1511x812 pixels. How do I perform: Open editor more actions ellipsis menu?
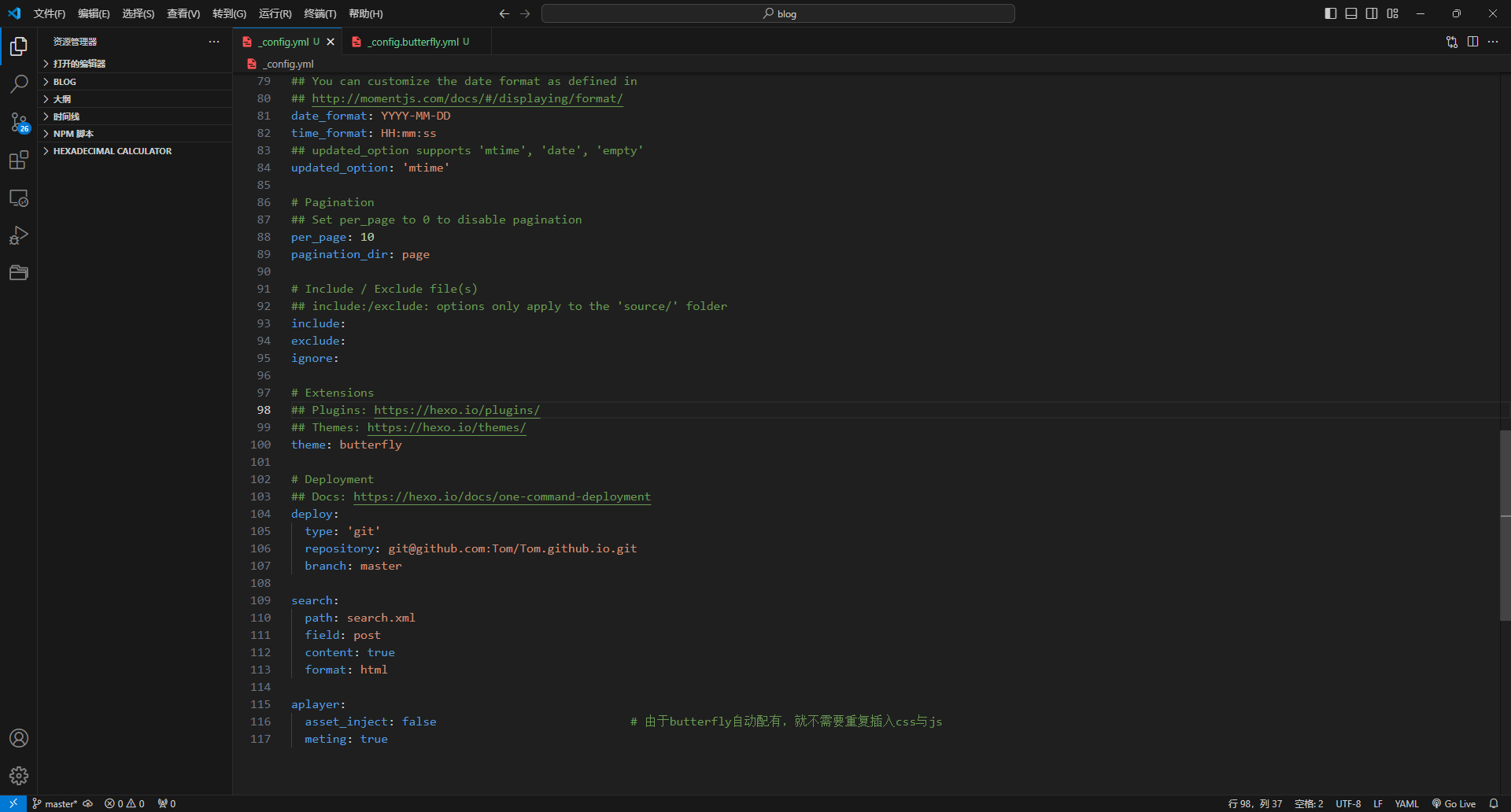[1493, 42]
